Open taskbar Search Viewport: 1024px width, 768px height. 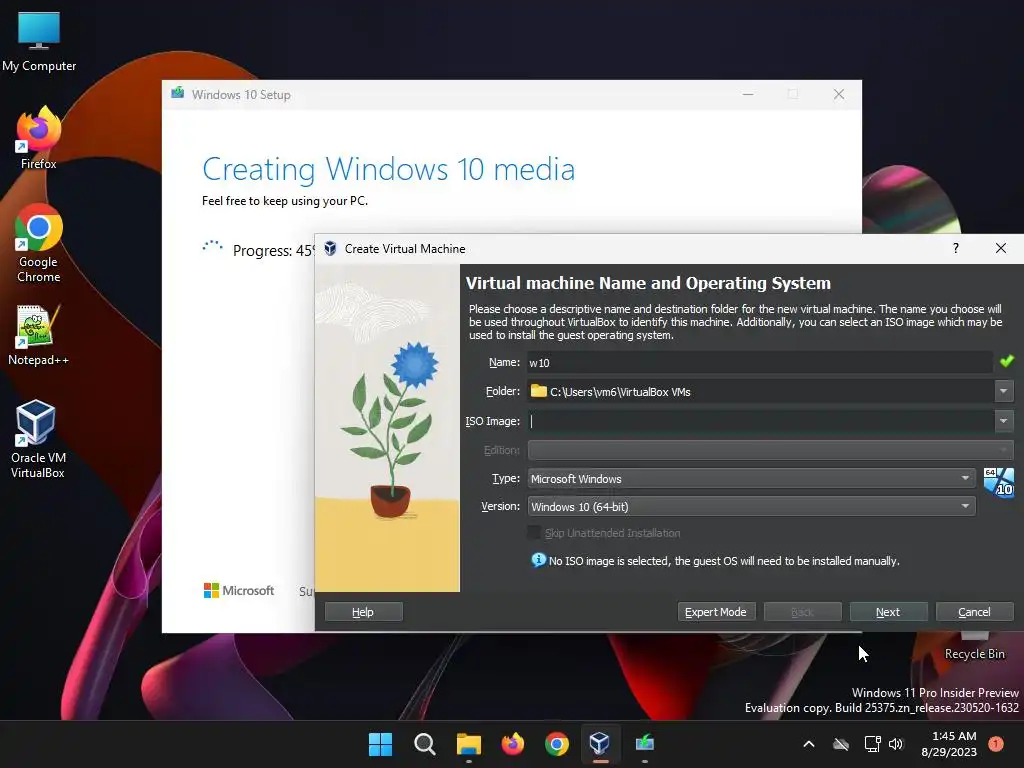tap(424, 744)
